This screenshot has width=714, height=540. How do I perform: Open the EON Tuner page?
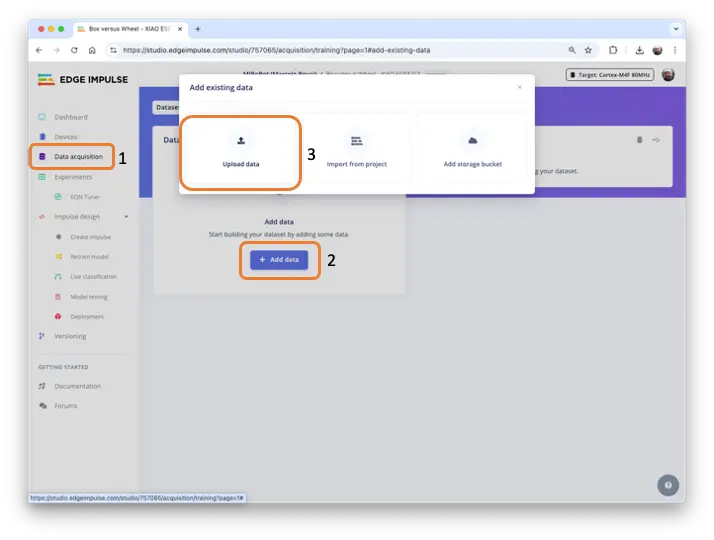84,197
